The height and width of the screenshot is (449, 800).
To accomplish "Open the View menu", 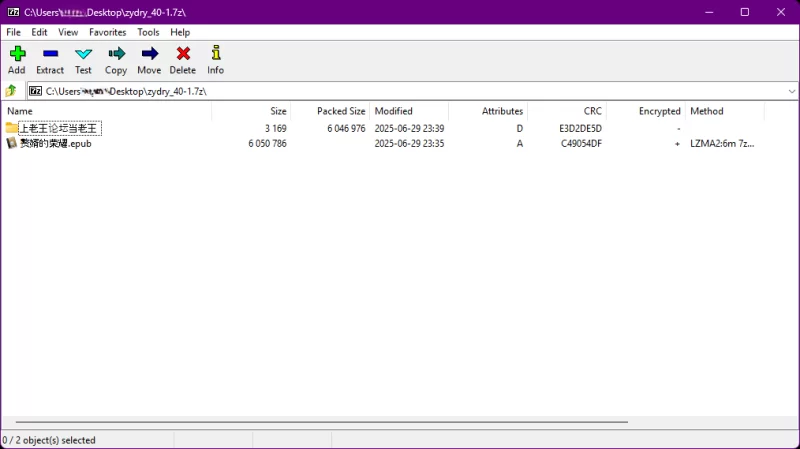I will coord(68,32).
